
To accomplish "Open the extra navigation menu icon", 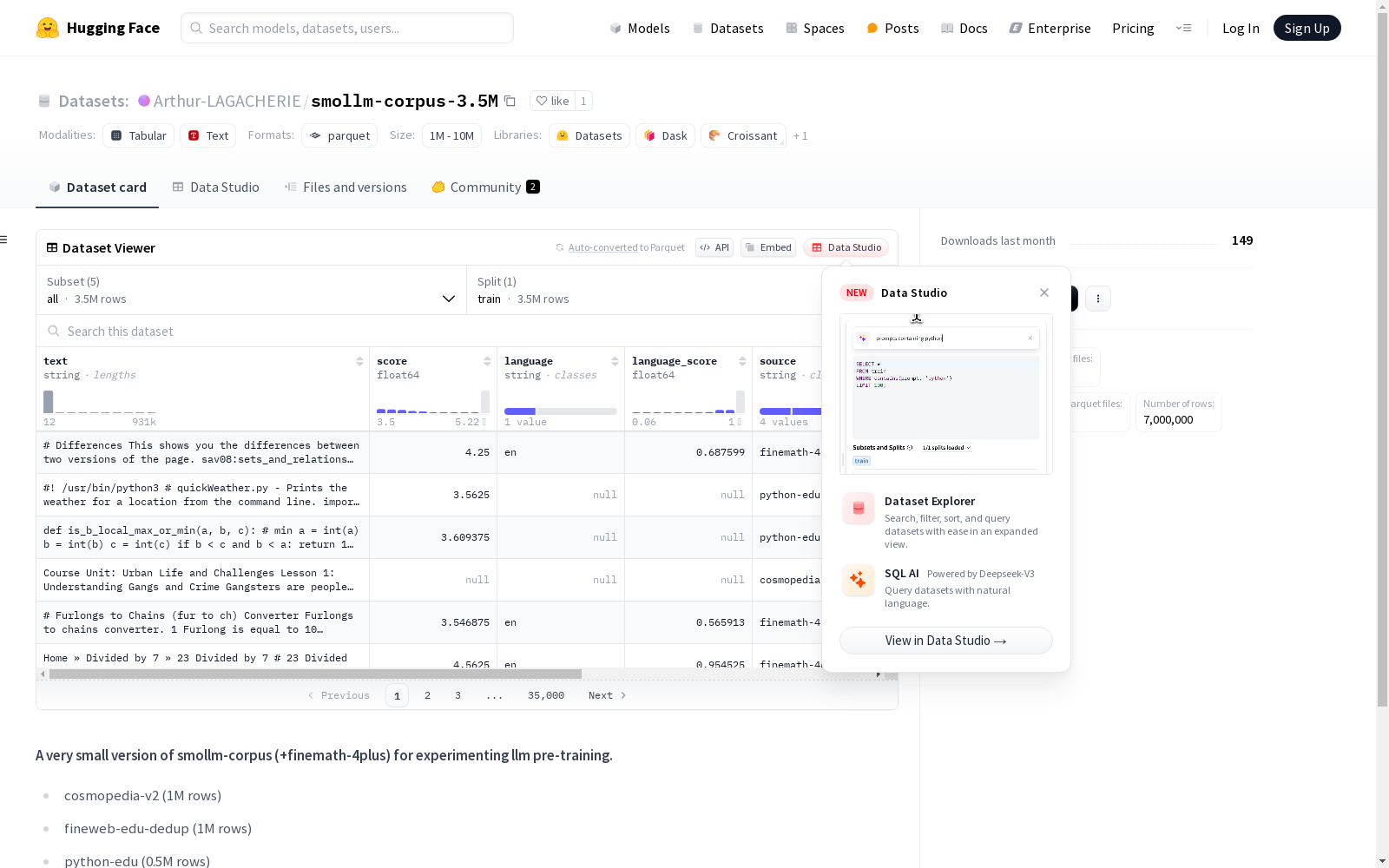I will [1183, 28].
